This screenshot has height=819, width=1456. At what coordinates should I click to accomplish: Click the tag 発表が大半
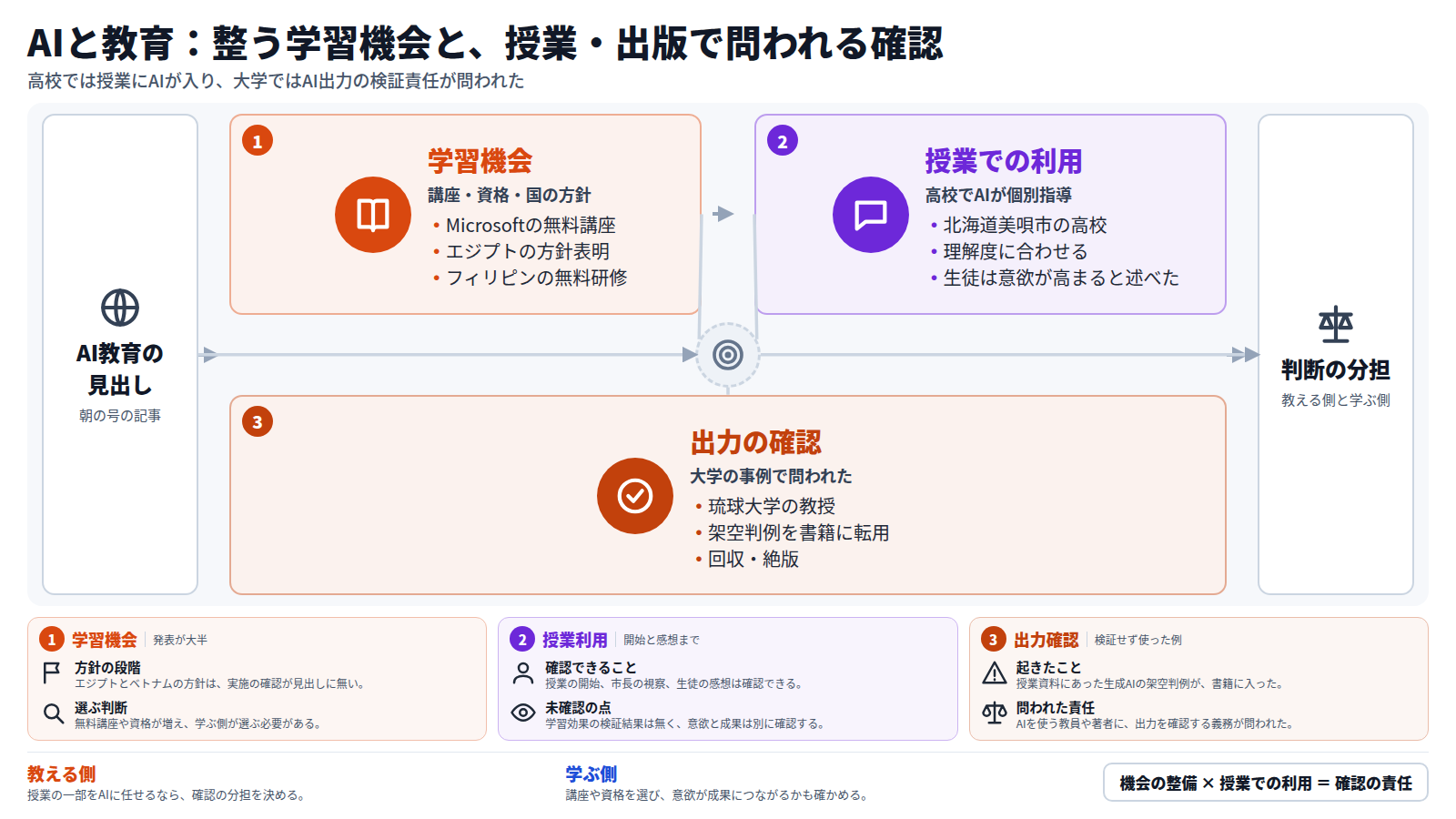point(180,640)
